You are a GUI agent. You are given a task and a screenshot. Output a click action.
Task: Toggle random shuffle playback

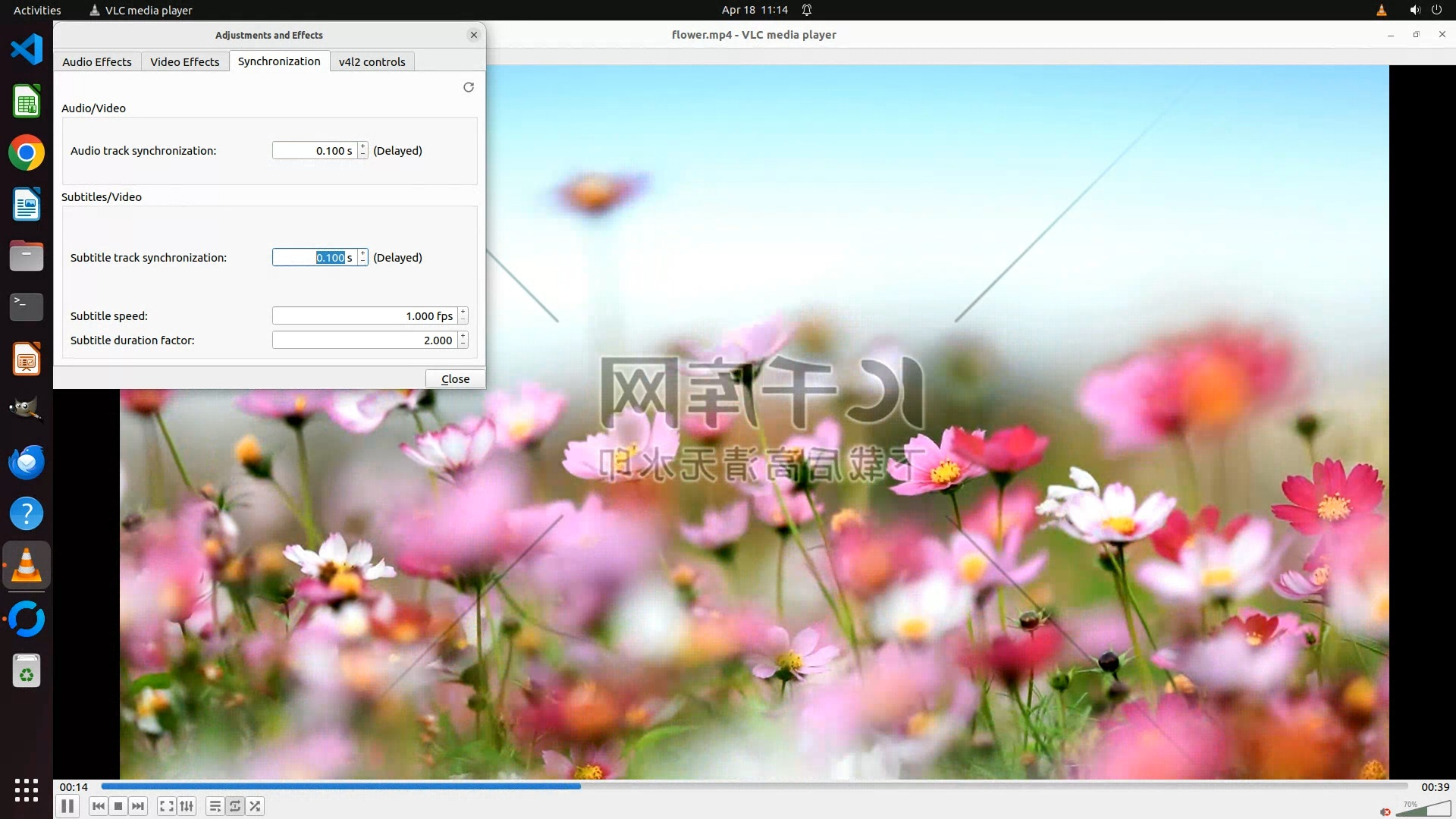[256, 806]
